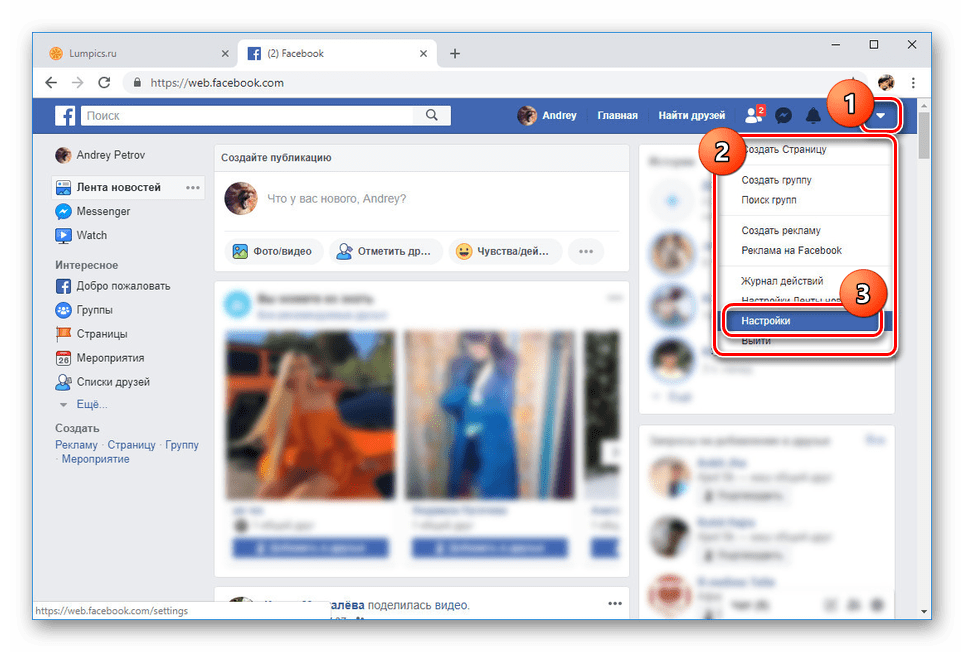Click the Chrome profile avatar icon

[x=886, y=82]
